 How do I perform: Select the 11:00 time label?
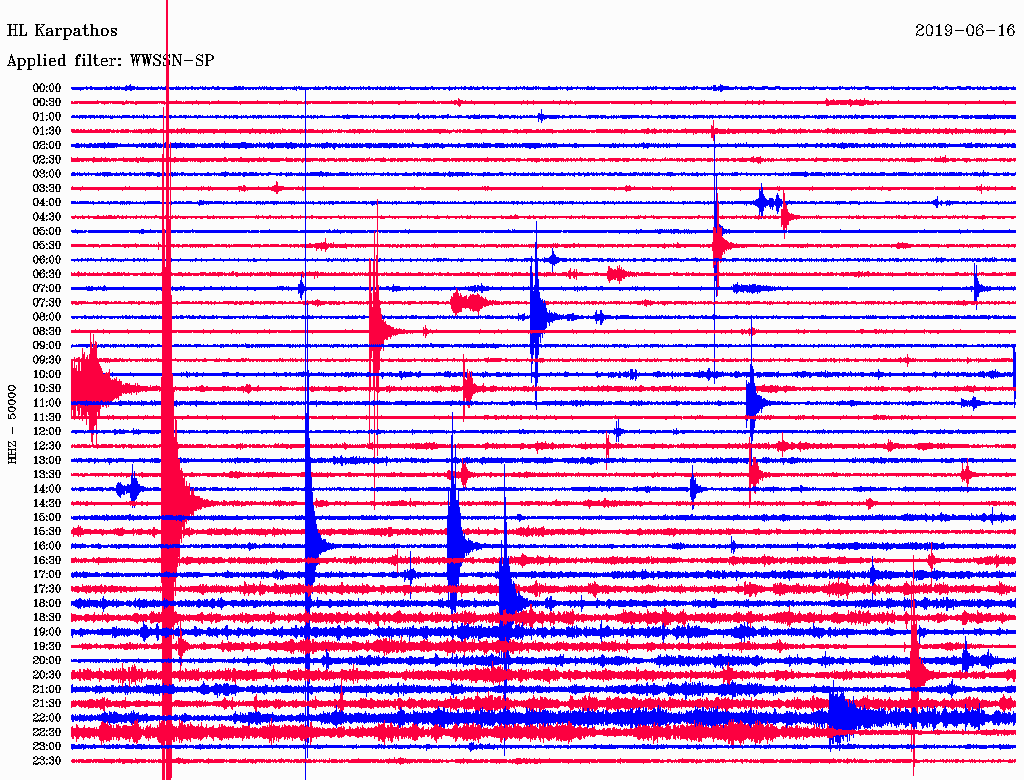pyautogui.click(x=47, y=403)
